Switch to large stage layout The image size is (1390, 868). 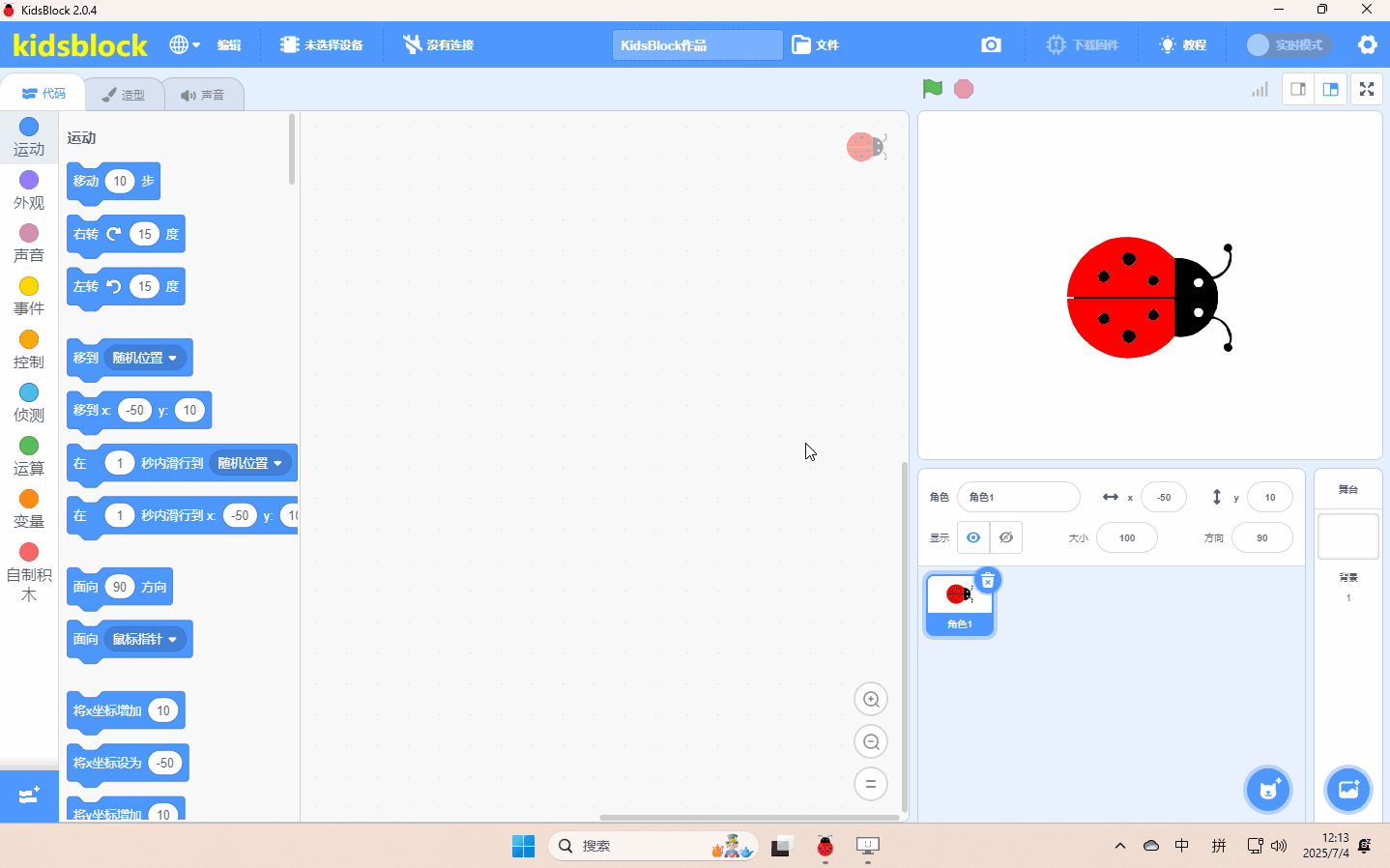(x=1331, y=89)
